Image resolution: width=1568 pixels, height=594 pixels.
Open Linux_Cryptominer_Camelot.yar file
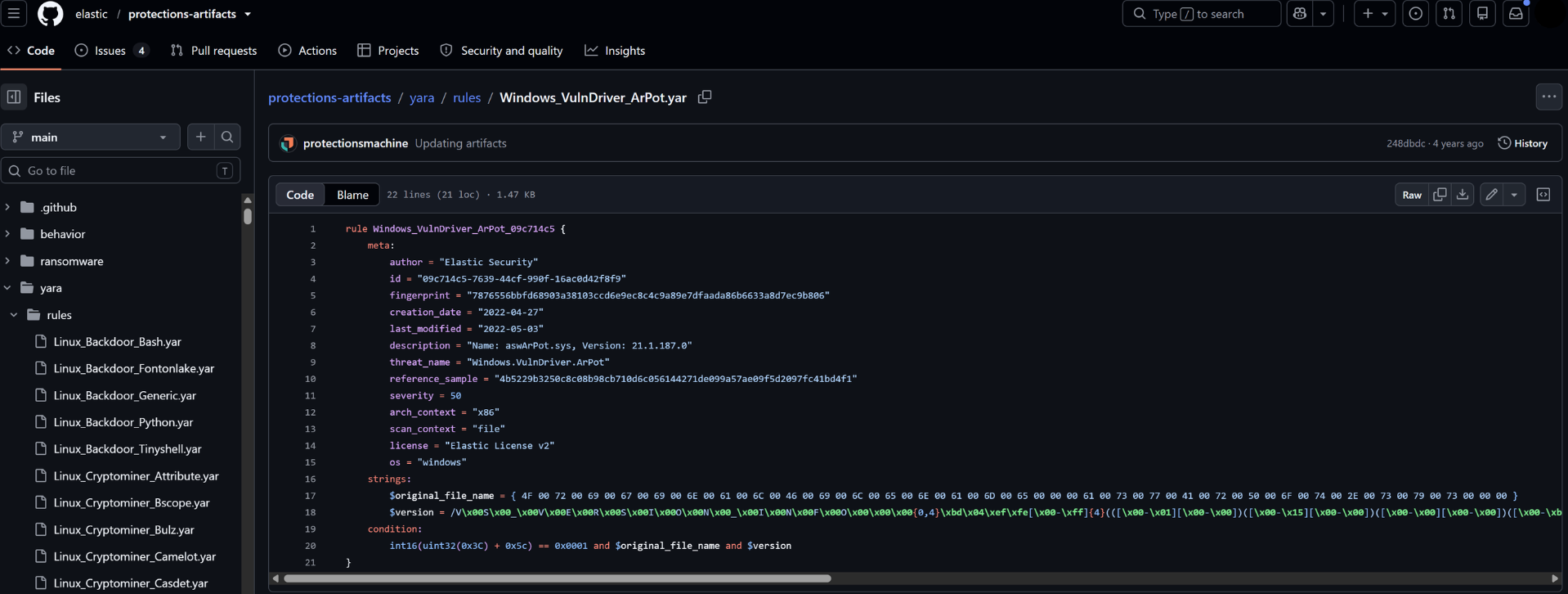coord(134,557)
